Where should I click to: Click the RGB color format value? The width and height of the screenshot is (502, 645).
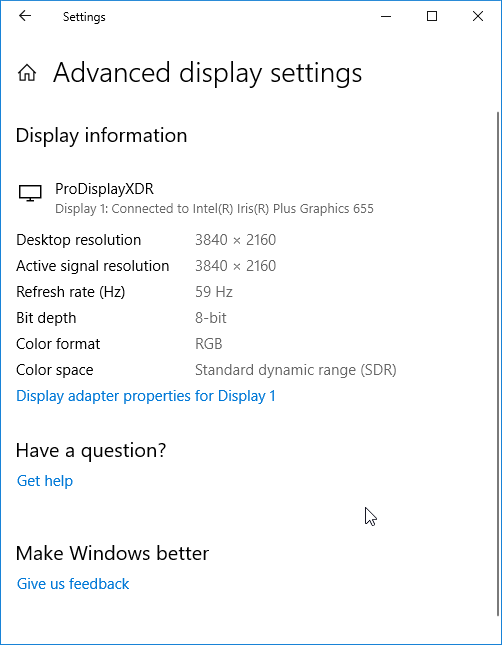point(209,344)
